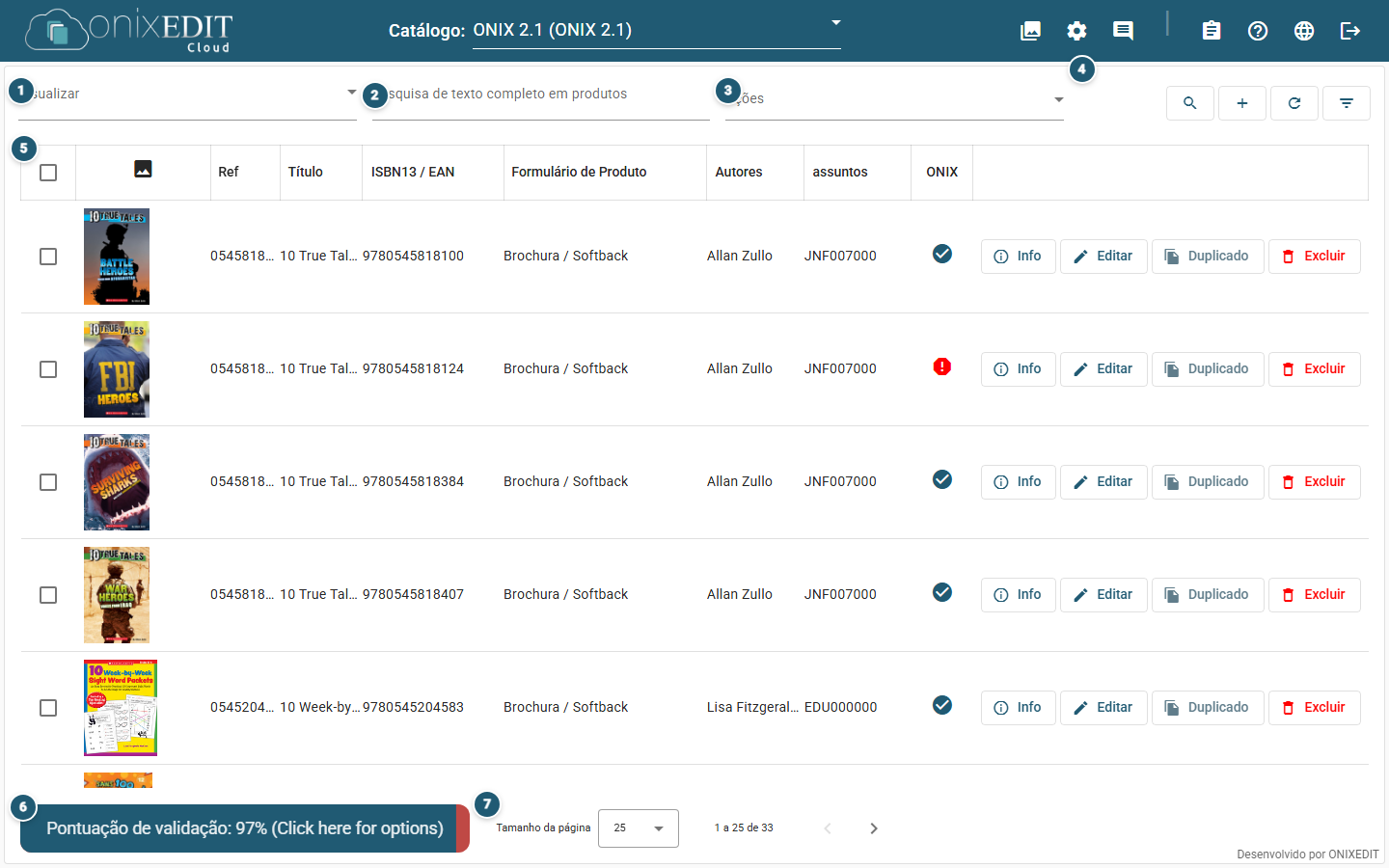
Task: Open Info for ISBN 9780545818124
Action: 1019,369
